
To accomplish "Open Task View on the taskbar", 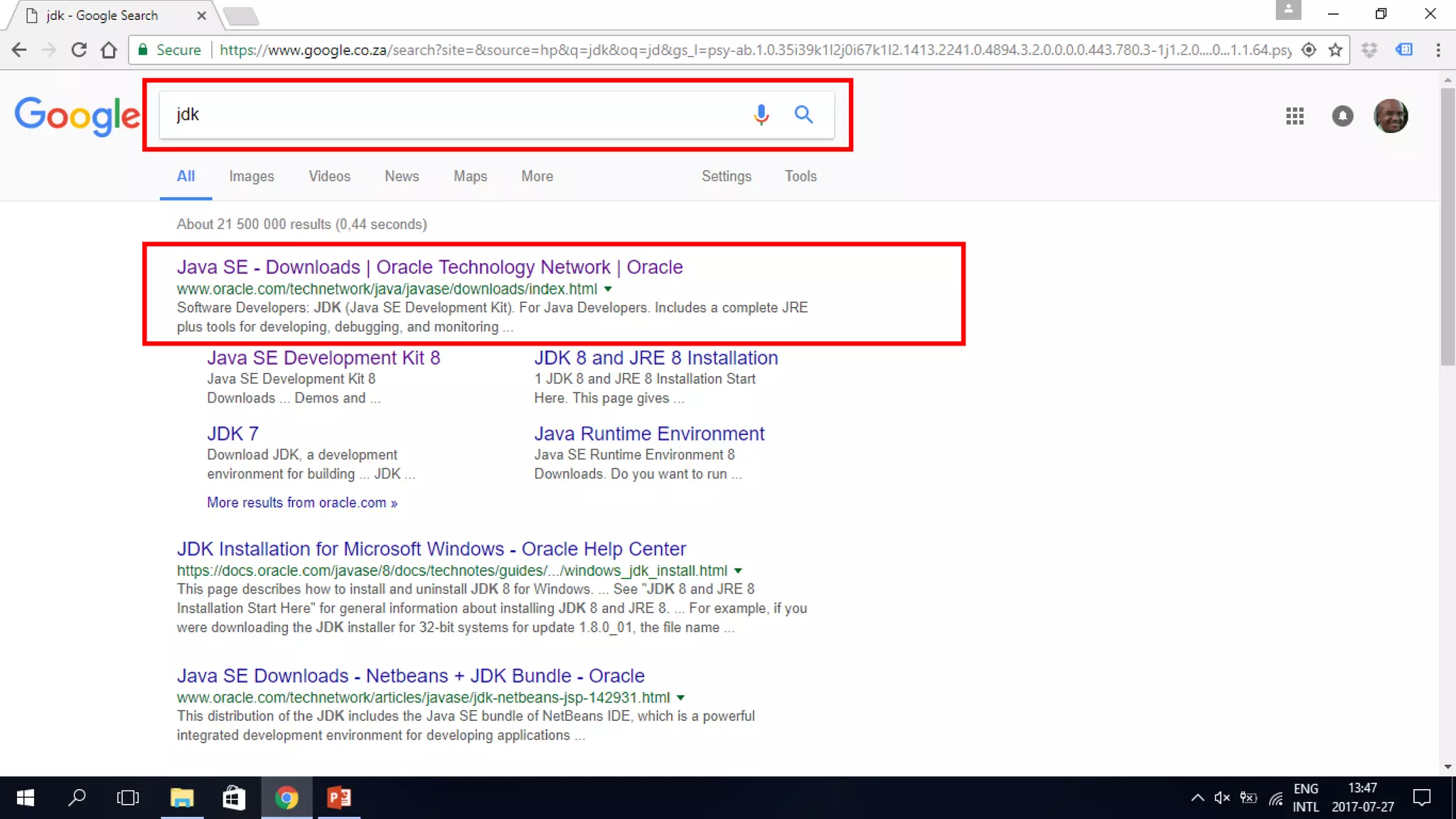I will [x=128, y=798].
